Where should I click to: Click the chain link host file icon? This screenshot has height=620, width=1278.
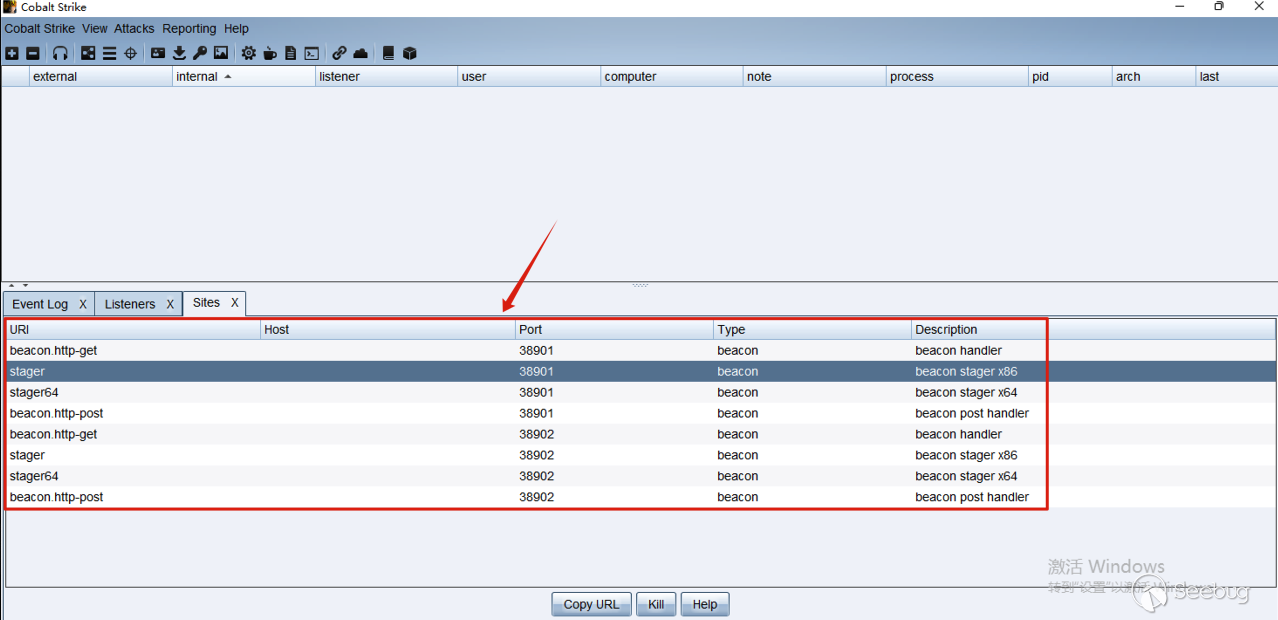click(339, 53)
